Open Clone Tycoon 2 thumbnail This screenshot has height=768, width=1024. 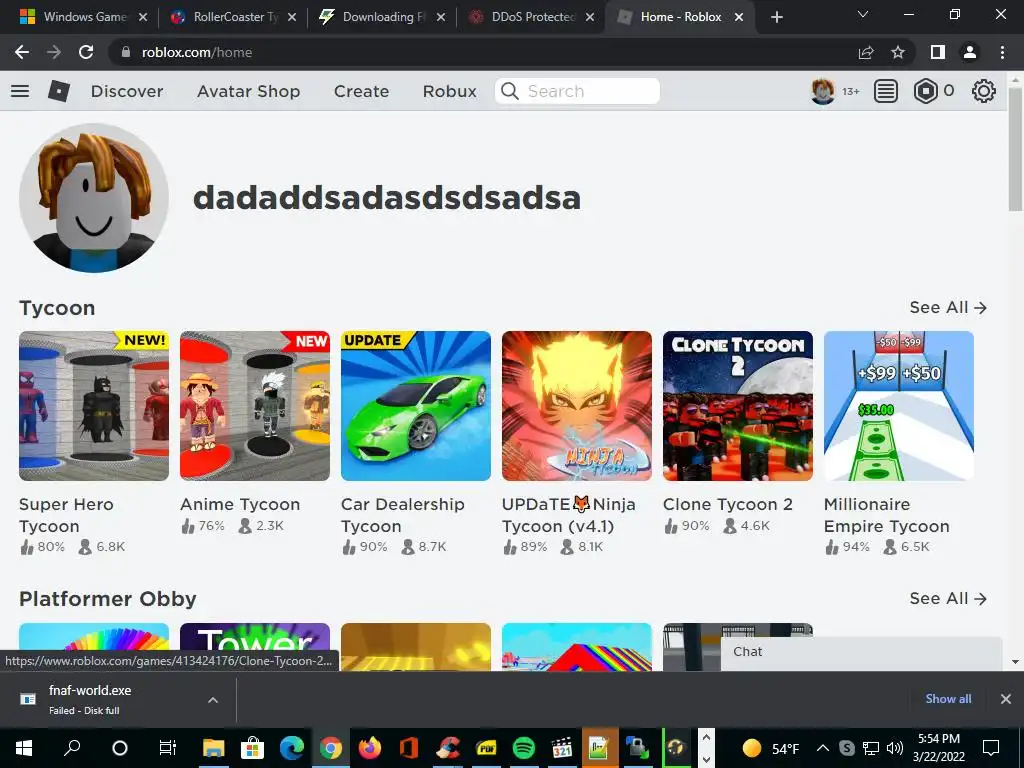pos(738,406)
